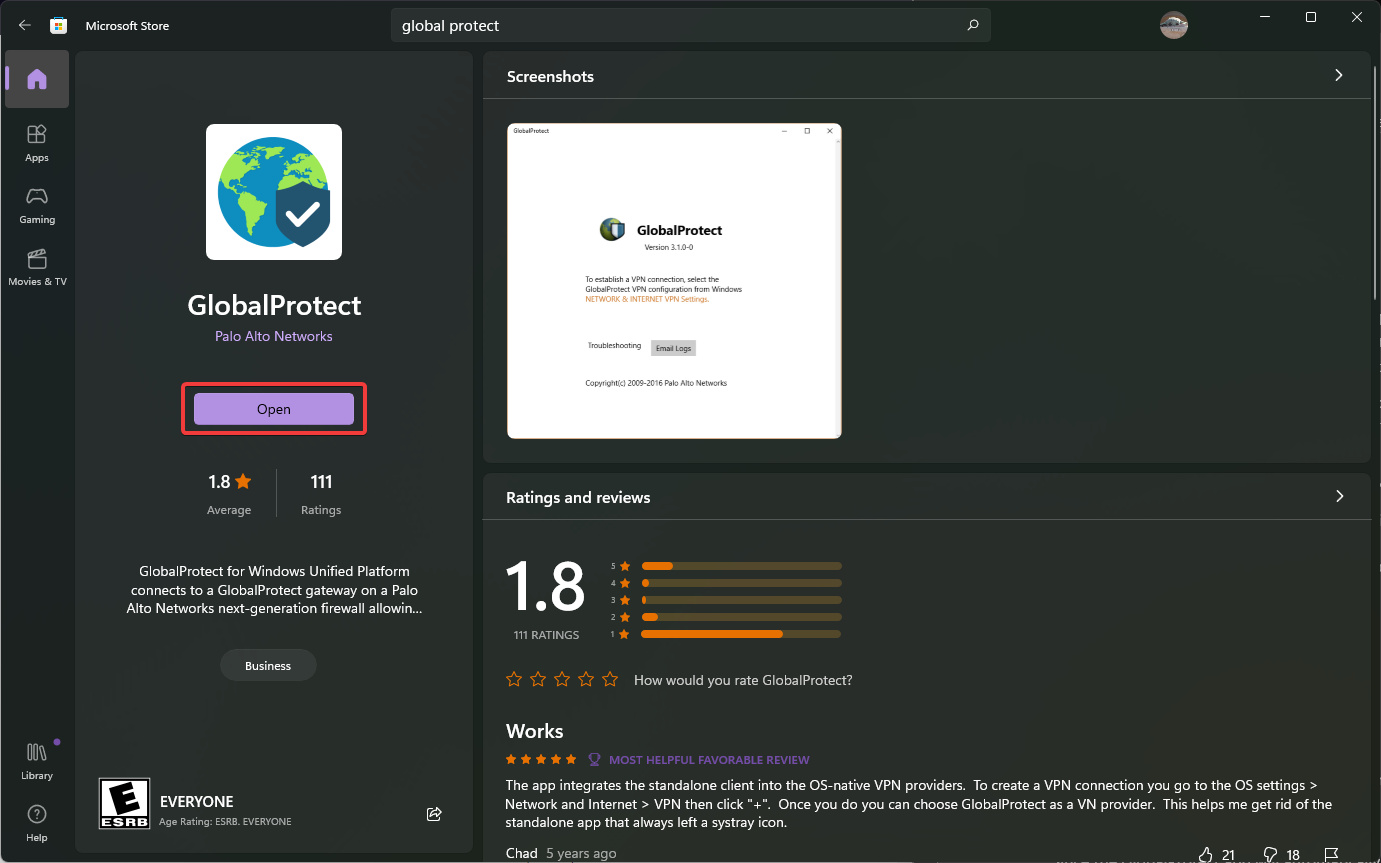Open the Library
Image resolution: width=1381 pixels, height=863 pixels.
37,761
